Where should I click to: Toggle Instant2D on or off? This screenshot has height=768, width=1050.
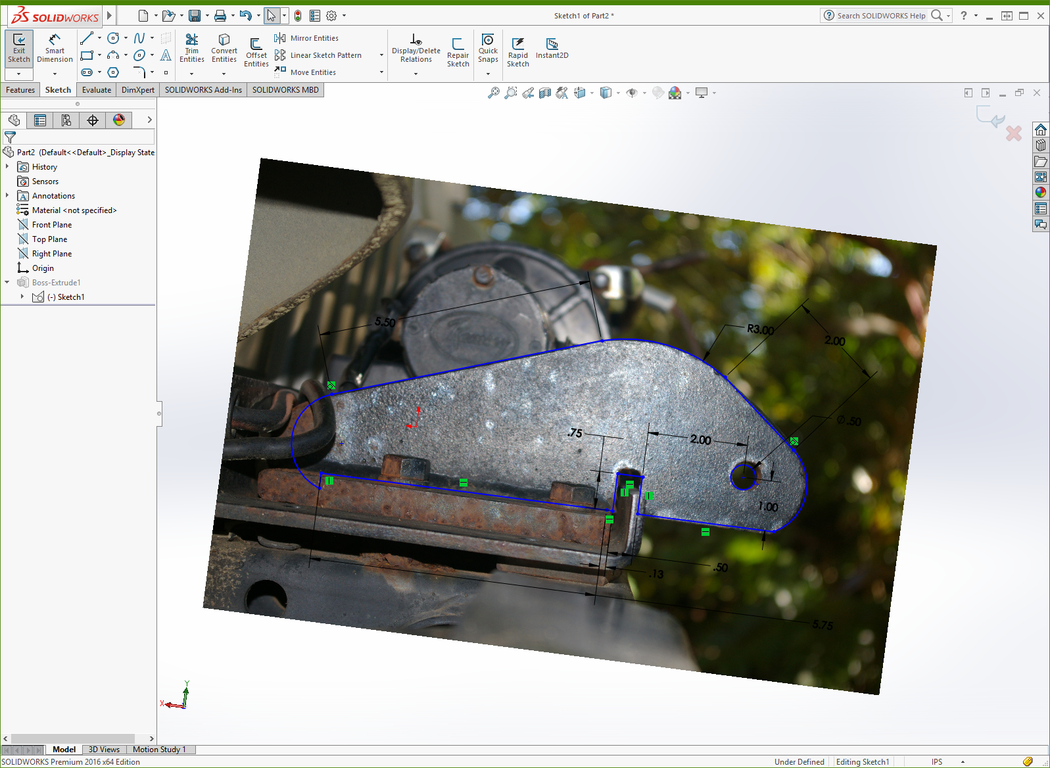click(552, 49)
